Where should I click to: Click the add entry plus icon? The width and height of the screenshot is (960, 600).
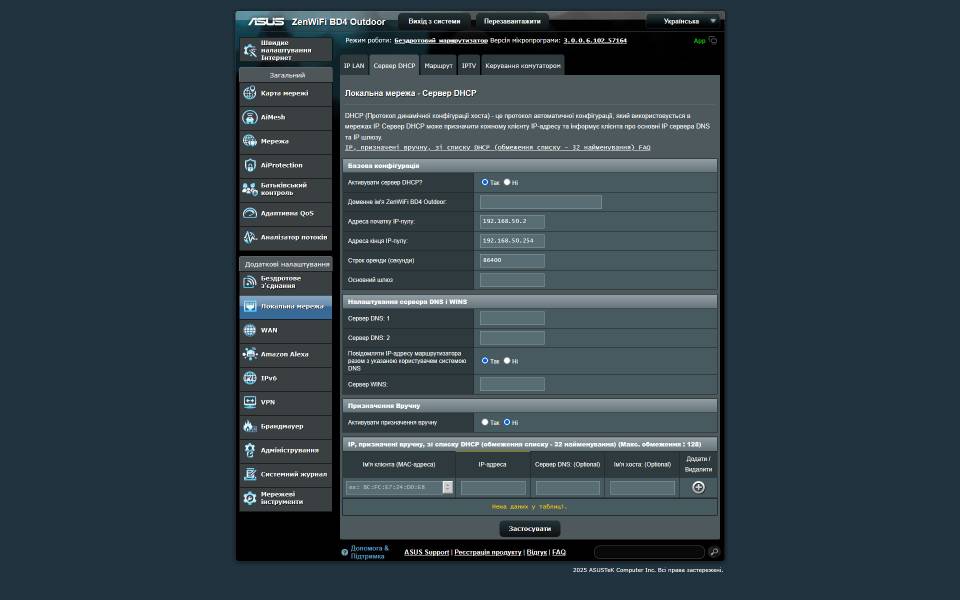(x=698, y=487)
